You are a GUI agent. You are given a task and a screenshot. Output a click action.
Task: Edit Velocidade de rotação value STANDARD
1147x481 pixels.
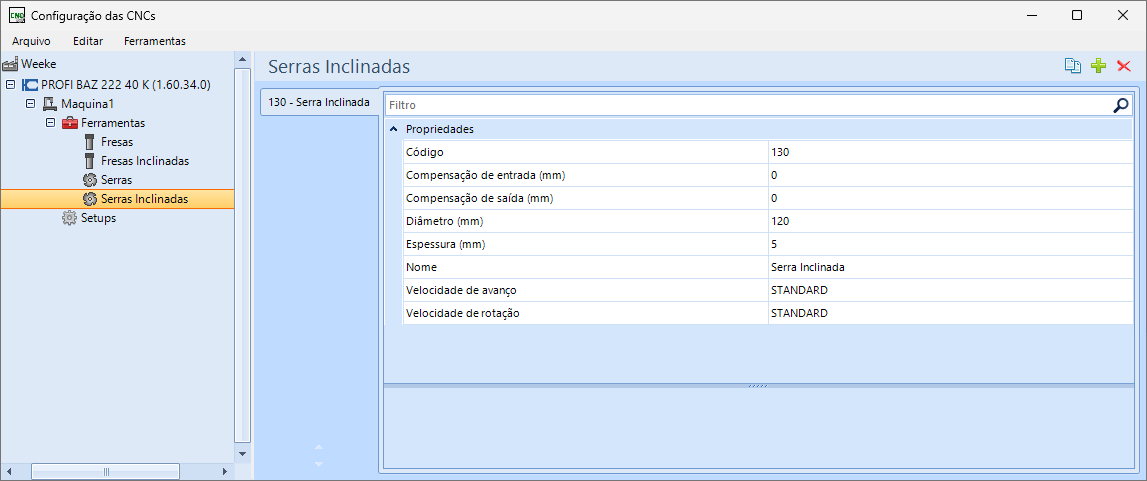pyautogui.click(x=950, y=313)
